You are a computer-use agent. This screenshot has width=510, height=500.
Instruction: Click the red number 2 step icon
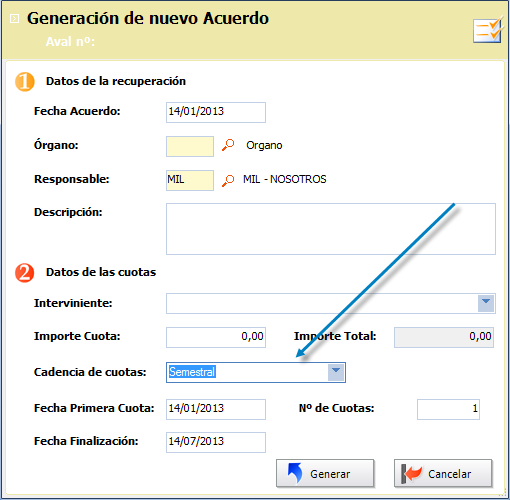pos(25,273)
